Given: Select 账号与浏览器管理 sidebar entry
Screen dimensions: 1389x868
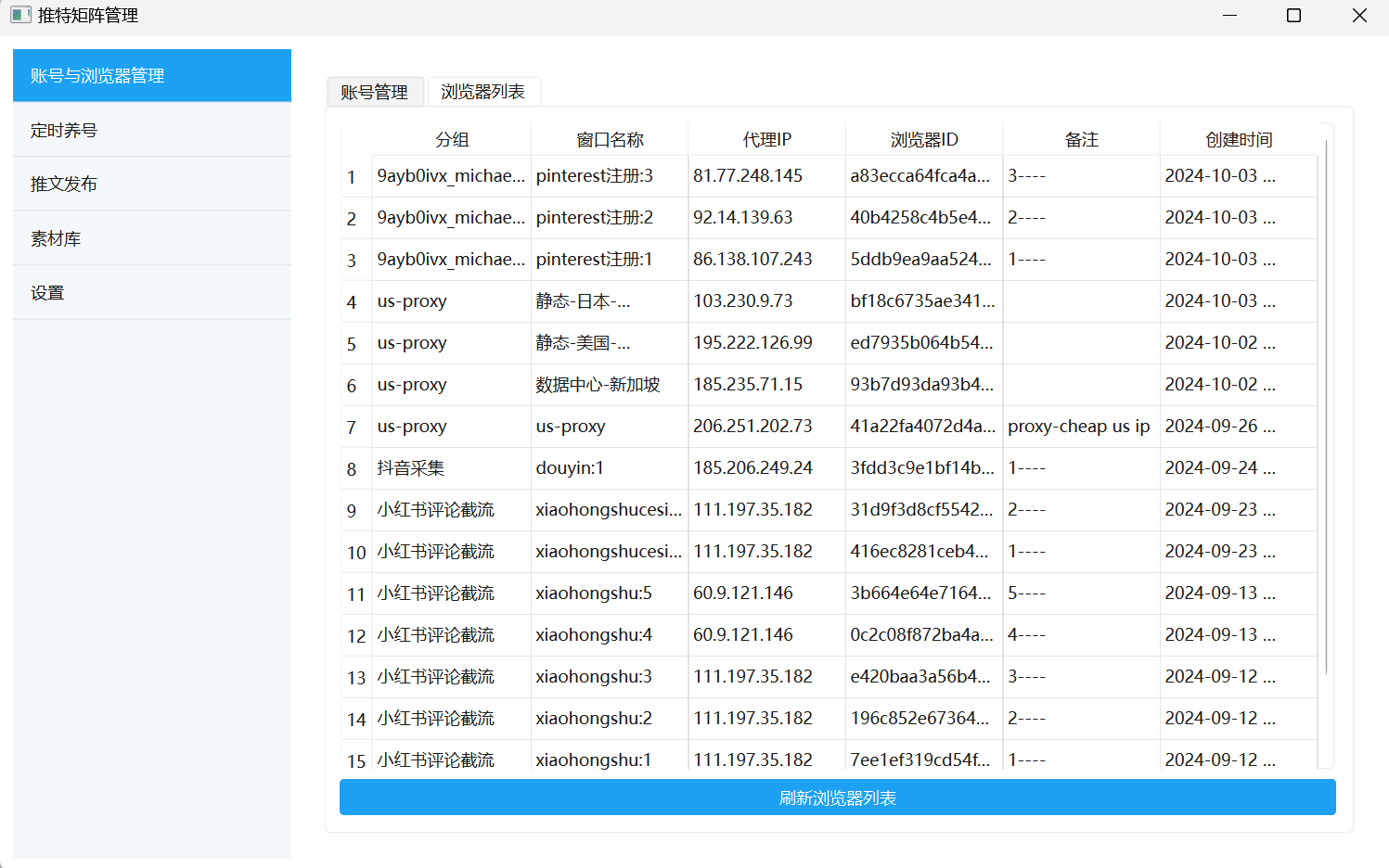Looking at the screenshot, I should pyautogui.click(x=151, y=76).
